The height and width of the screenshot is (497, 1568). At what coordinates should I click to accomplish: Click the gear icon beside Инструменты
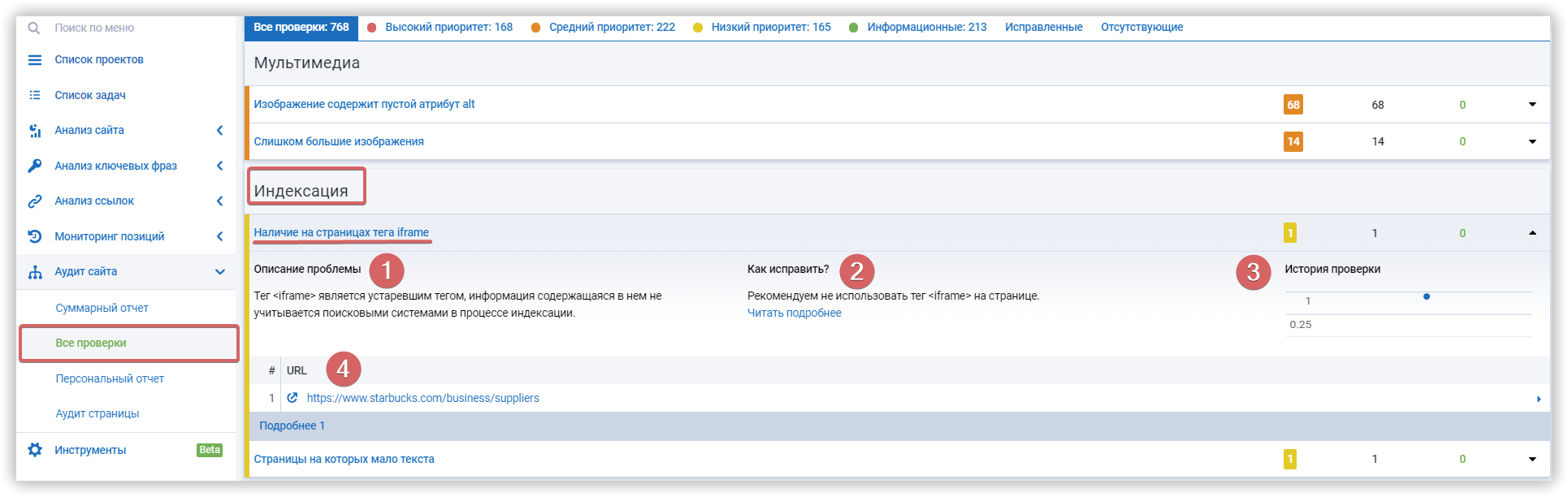pyautogui.click(x=35, y=450)
